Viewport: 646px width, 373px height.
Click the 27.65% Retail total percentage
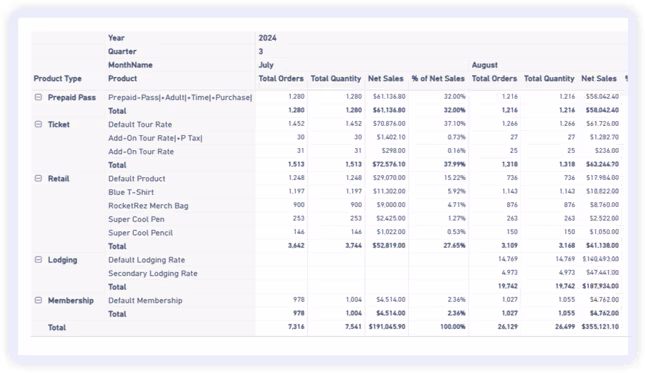(454, 245)
